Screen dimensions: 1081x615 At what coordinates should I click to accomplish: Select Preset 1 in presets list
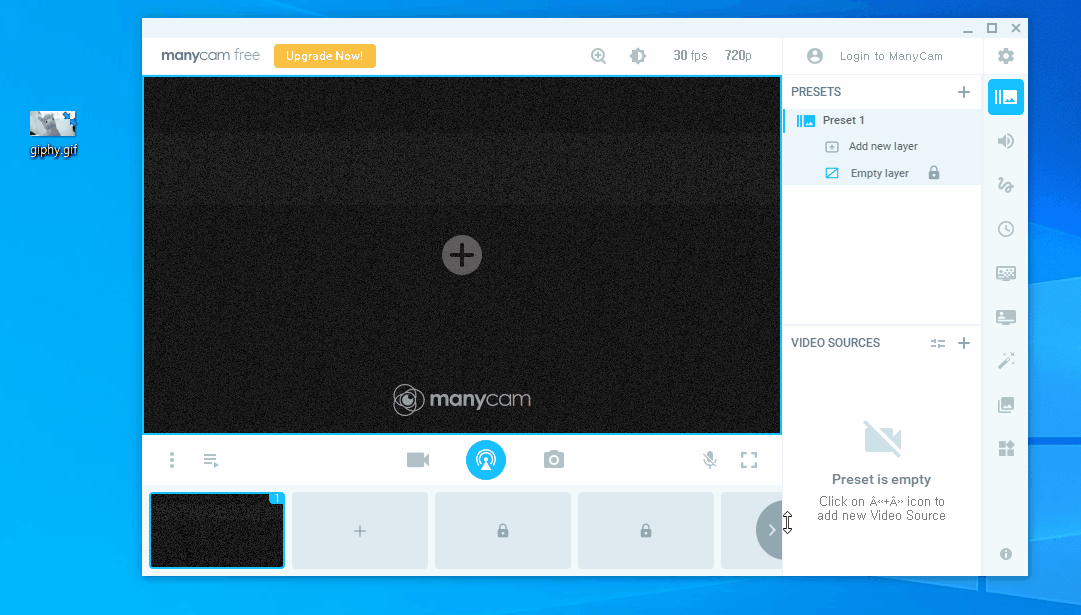(882, 120)
